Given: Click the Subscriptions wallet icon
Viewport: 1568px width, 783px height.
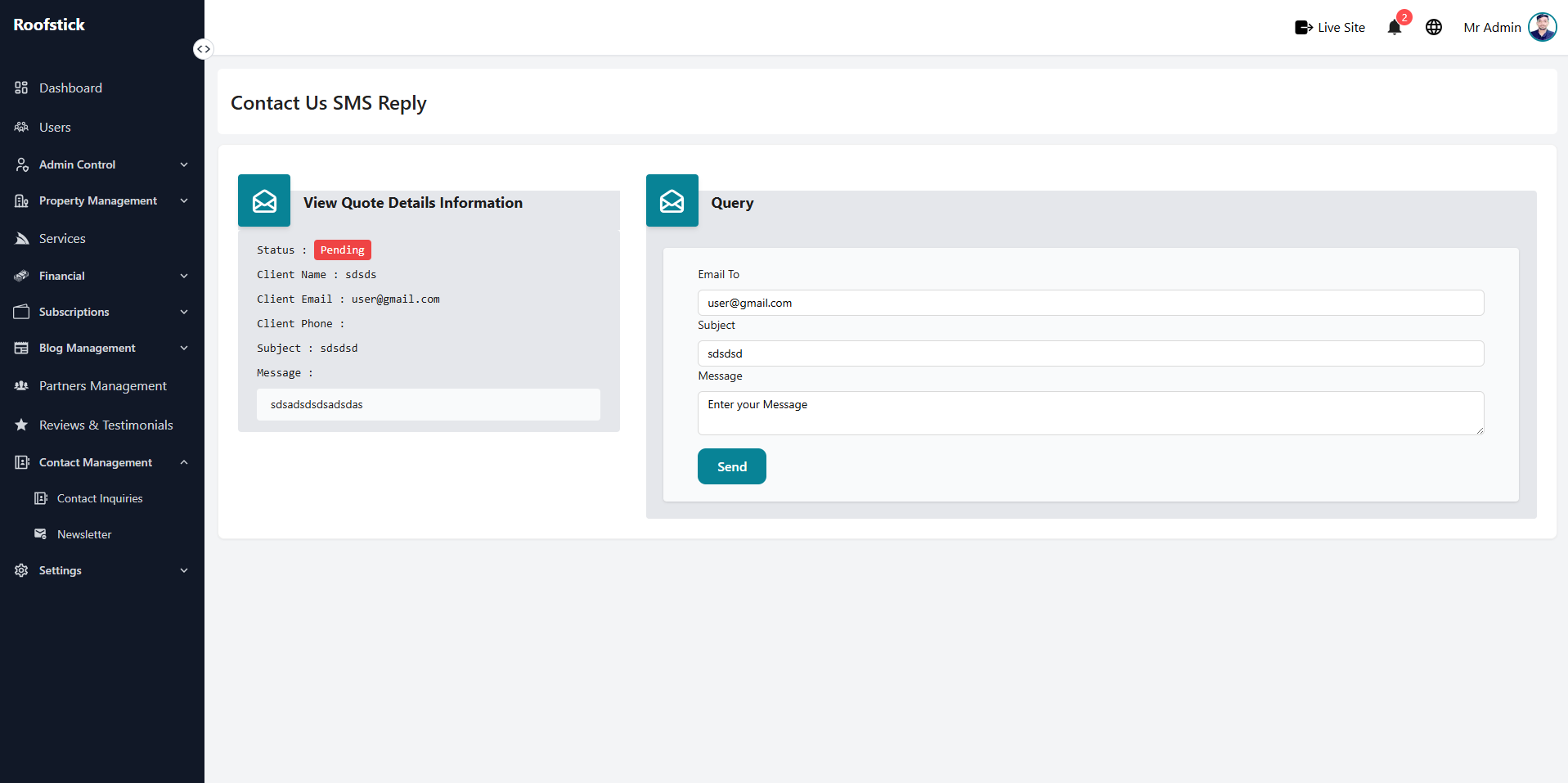Looking at the screenshot, I should [x=21, y=312].
